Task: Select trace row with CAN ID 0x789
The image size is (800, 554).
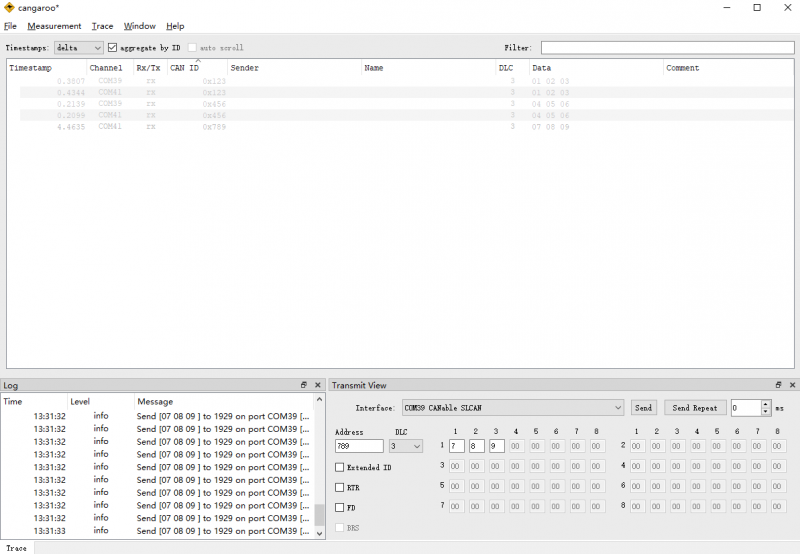Action: (401, 127)
